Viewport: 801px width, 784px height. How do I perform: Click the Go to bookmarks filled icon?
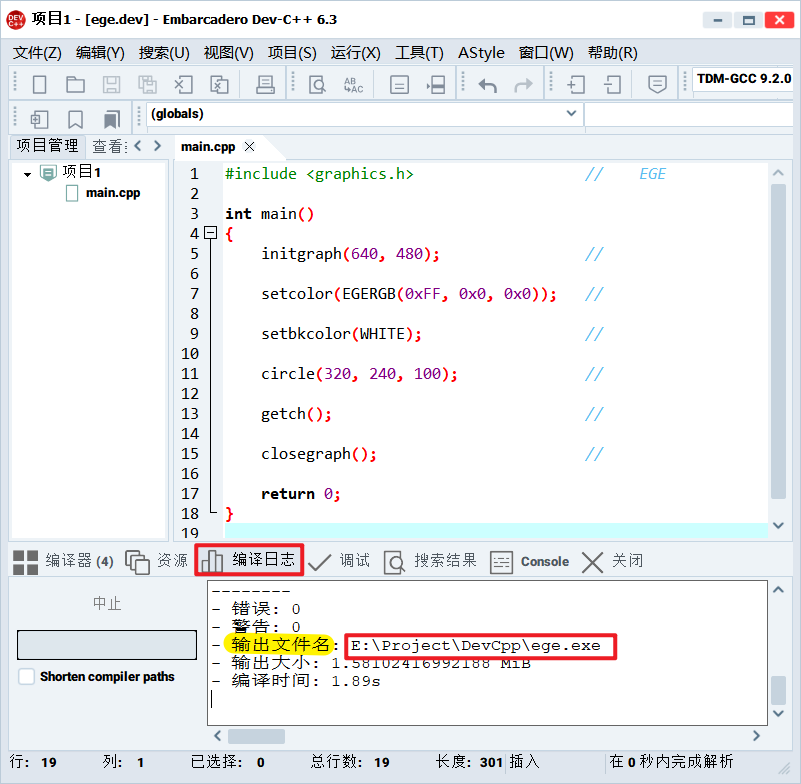click(x=111, y=120)
